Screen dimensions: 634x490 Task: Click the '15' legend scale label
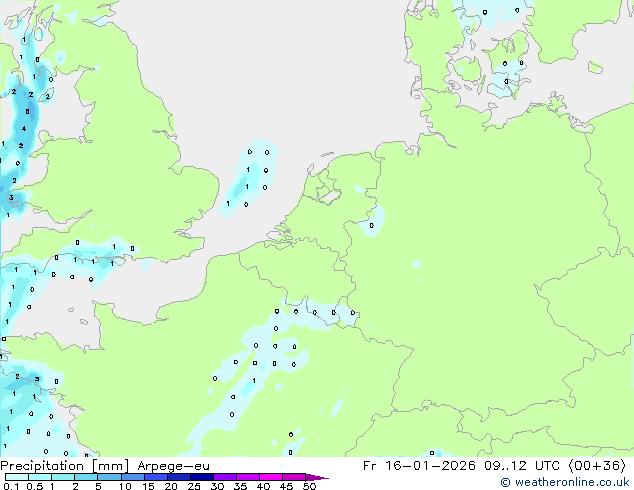click(x=148, y=486)
